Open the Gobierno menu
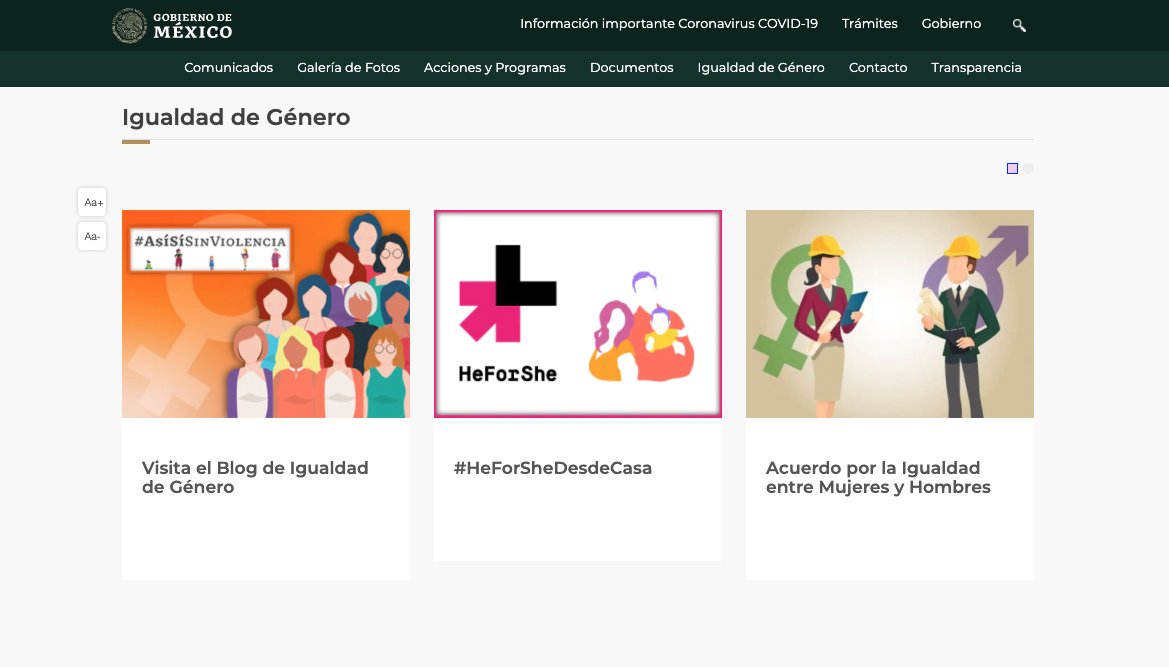Screen dimensions: 1169x667 click(x=951, y=24)
